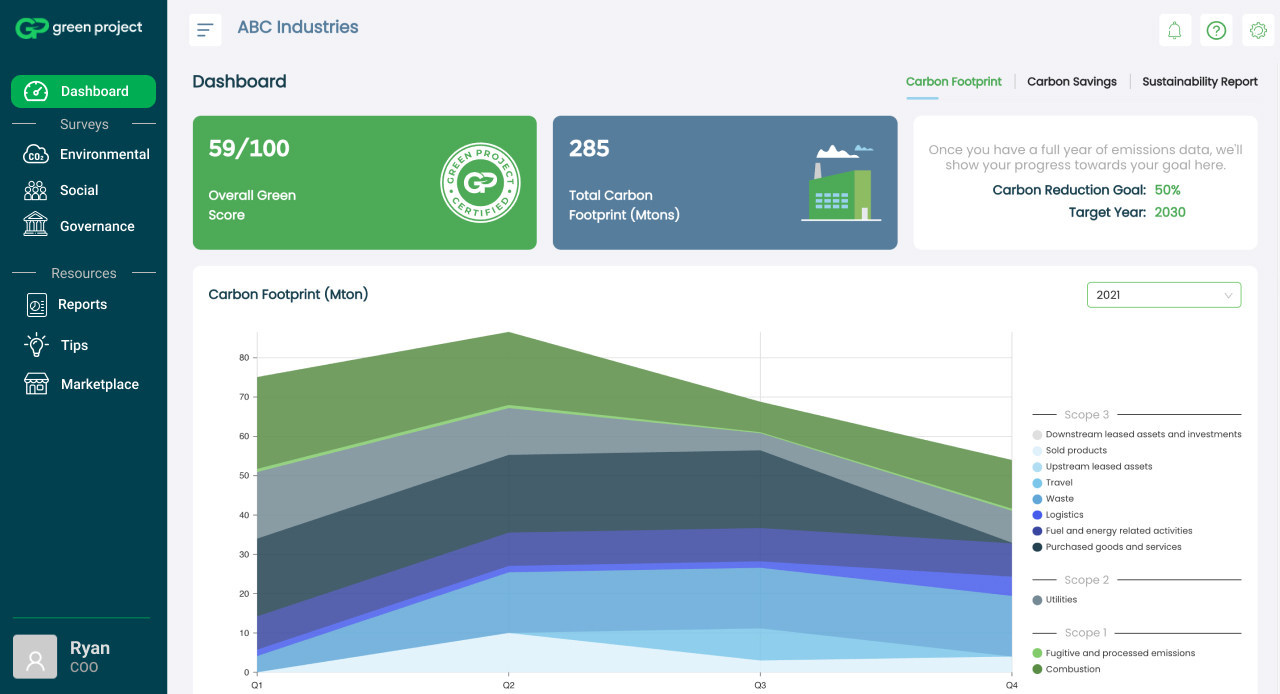Switch to the Carbon Savings tab
Image resolution: width=1280 pixels, height=694 pixels.
point(1071,82)
